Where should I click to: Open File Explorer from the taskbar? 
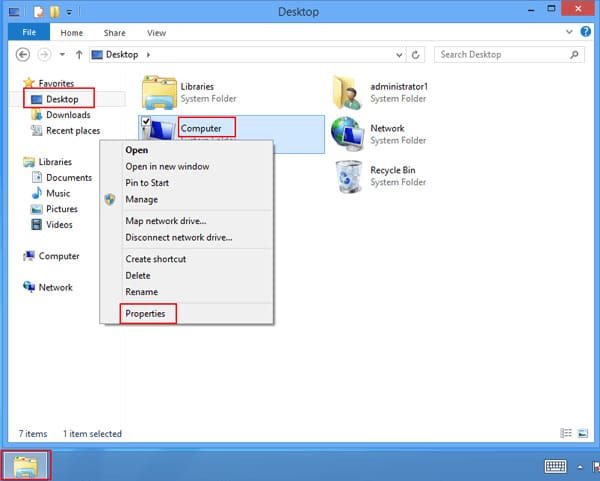[26, 466]
